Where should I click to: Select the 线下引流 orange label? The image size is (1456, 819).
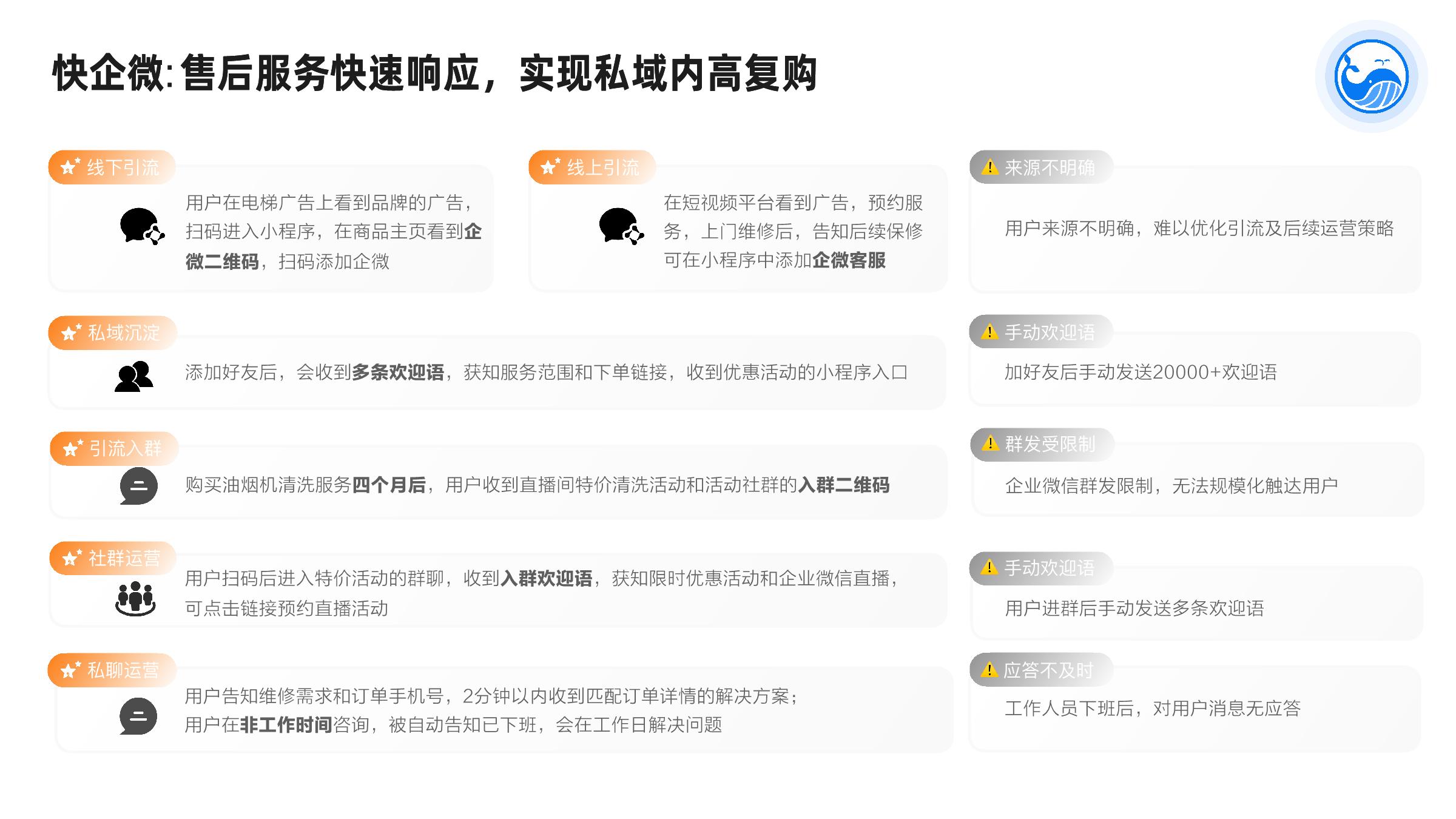(112, 167)
